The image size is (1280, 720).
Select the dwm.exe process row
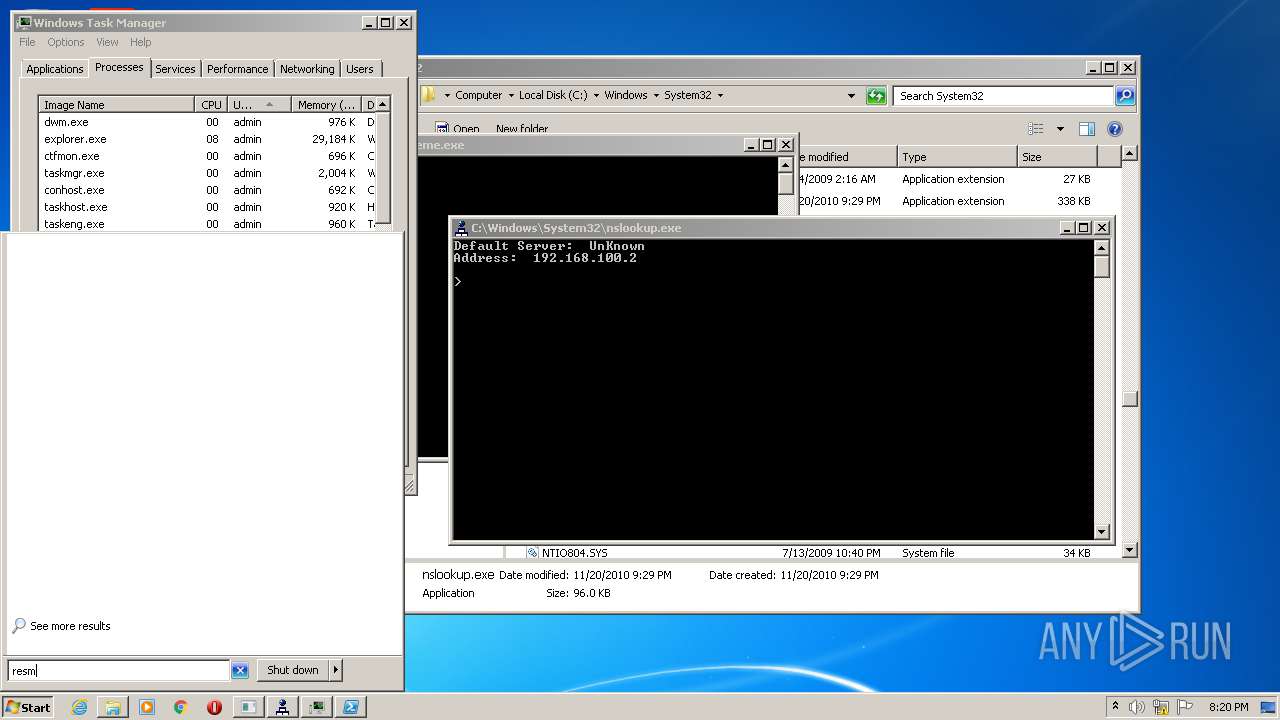[208, 122]
